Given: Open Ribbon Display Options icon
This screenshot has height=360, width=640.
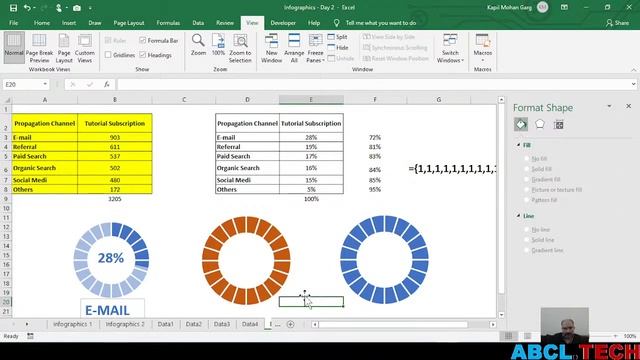Looking at the screenshot, I should tap(564, 7).
